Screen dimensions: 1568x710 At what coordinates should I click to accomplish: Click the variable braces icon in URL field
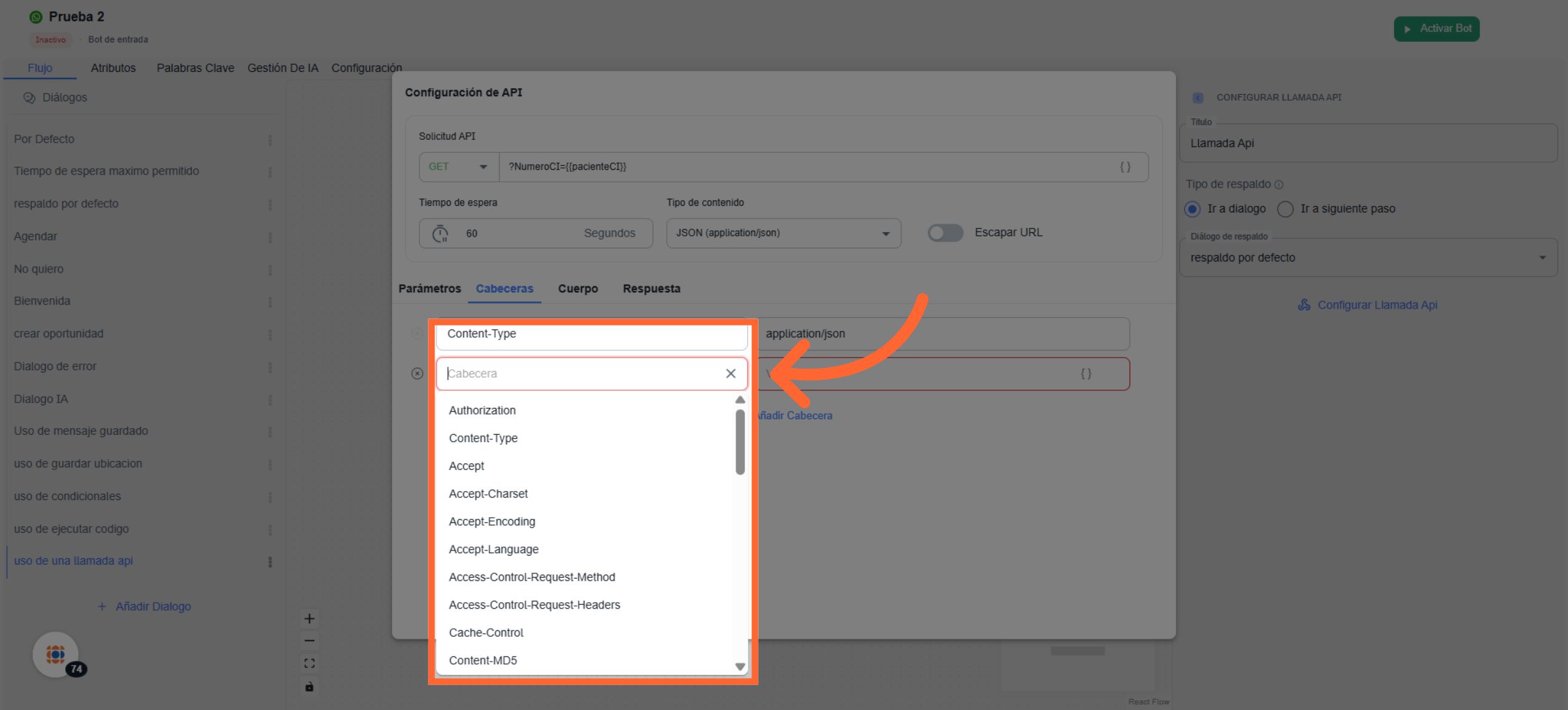(1125, 167)
